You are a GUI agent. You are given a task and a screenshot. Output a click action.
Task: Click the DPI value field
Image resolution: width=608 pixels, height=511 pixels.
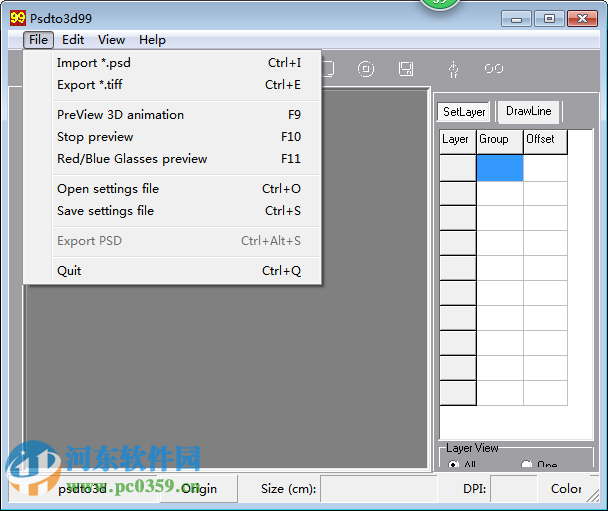click(514, 489)
